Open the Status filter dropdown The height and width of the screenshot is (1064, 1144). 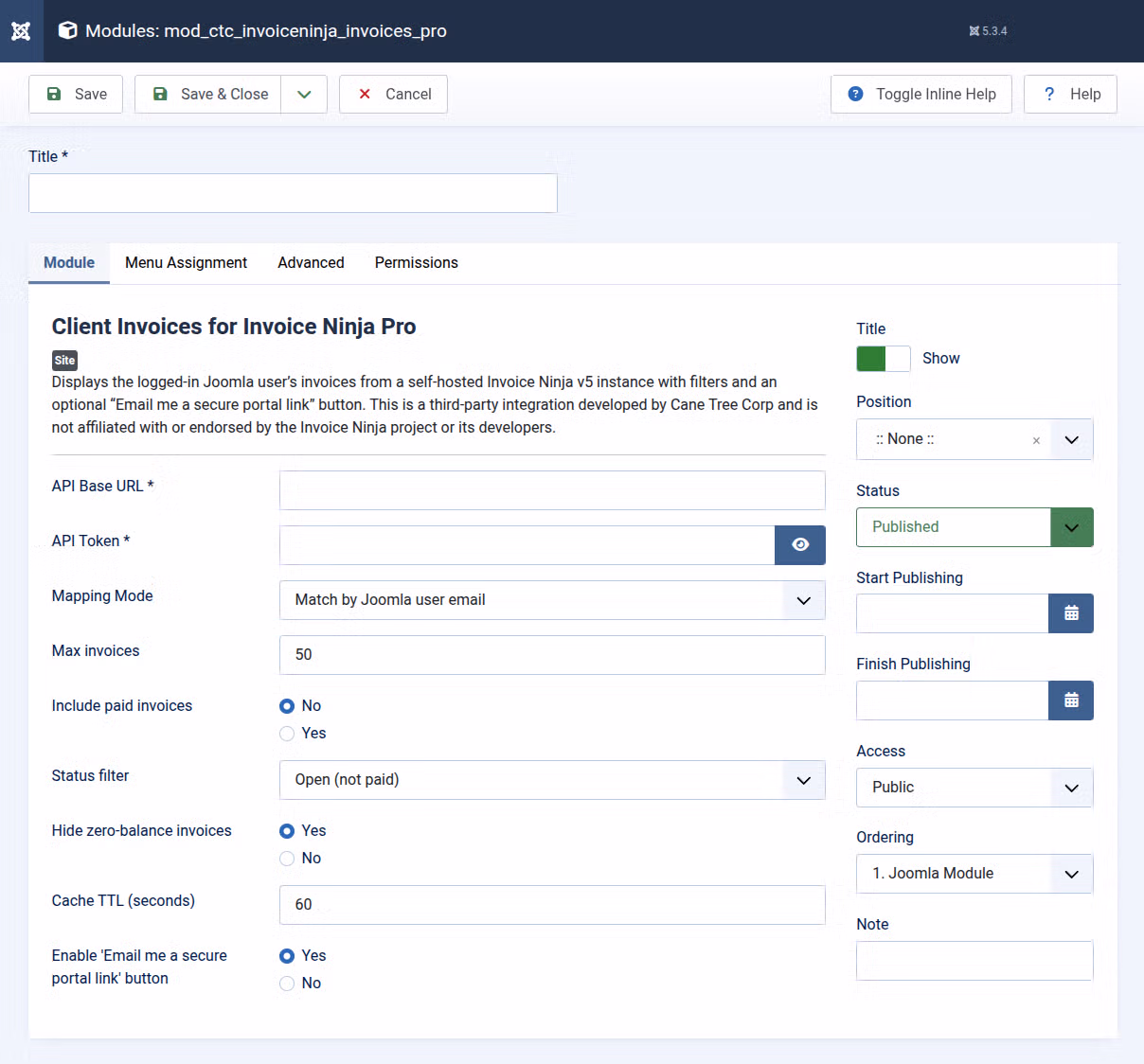552,780
